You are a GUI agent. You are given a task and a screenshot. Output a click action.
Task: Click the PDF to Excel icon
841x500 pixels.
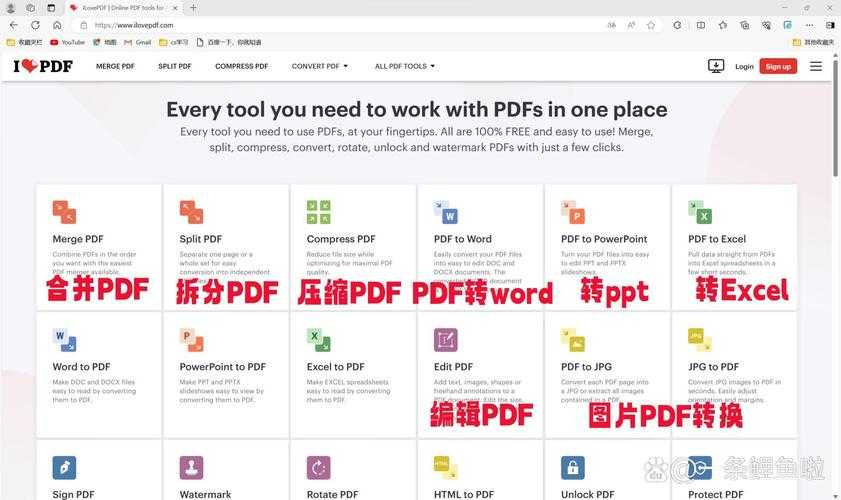[x=699, y=212]
